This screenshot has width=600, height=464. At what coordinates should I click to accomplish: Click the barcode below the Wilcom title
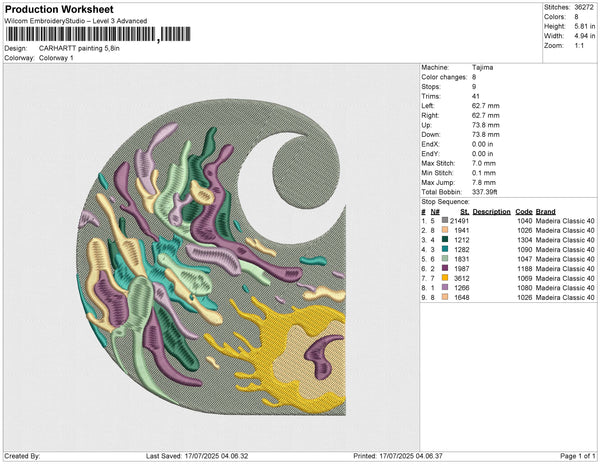click(80, 35)
